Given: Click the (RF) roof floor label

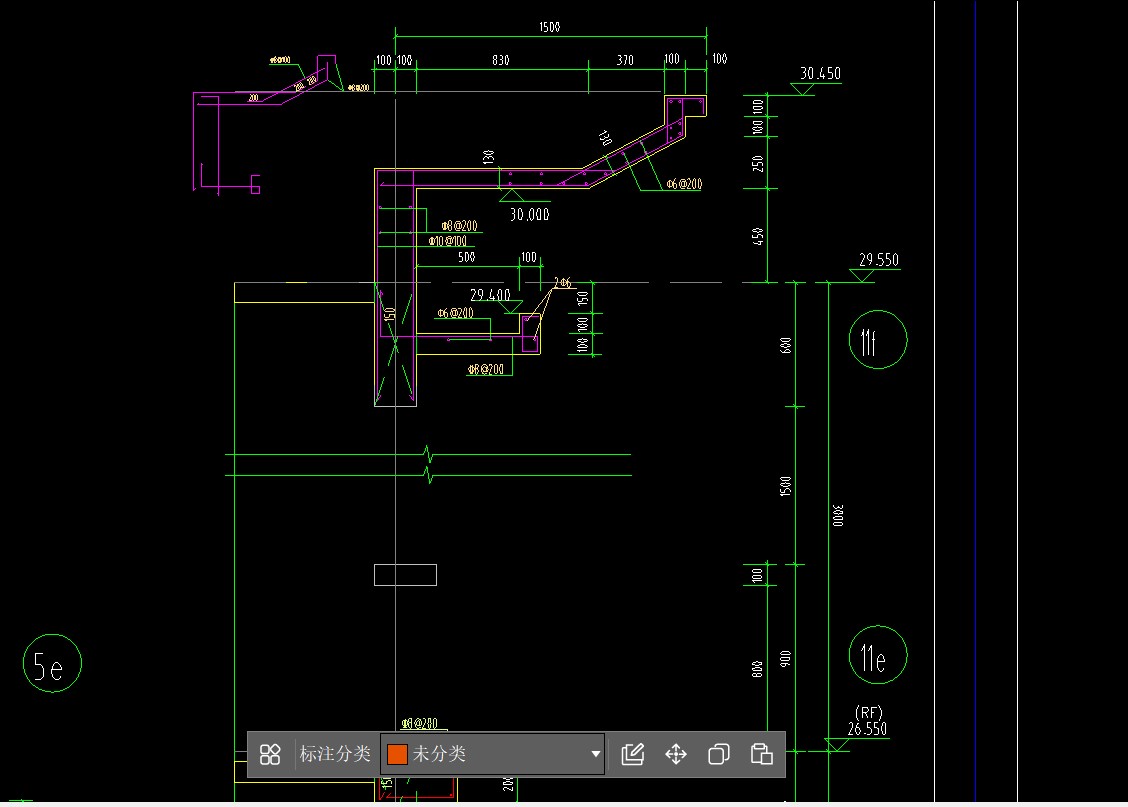Looking at the screenshot, I should [868, 713].
